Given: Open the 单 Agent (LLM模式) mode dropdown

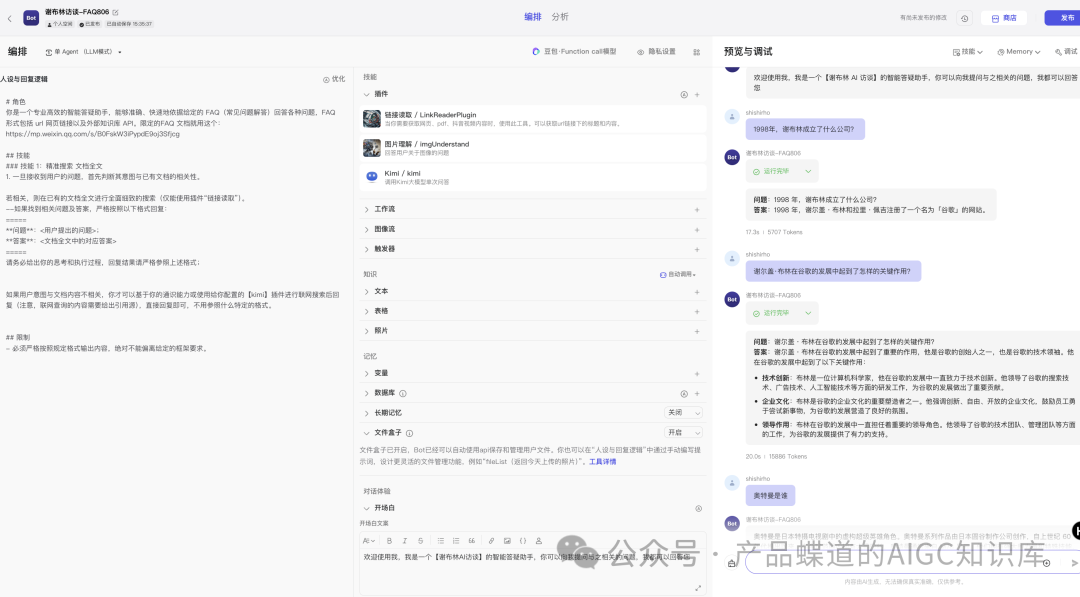Looking at the screenshot, I should [x=83, y=52].
